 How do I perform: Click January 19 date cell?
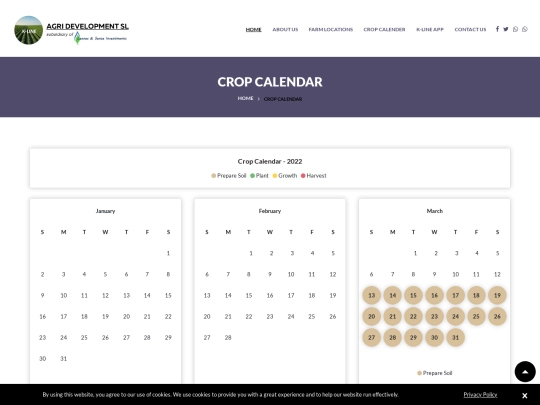click(x=105, y=316)
